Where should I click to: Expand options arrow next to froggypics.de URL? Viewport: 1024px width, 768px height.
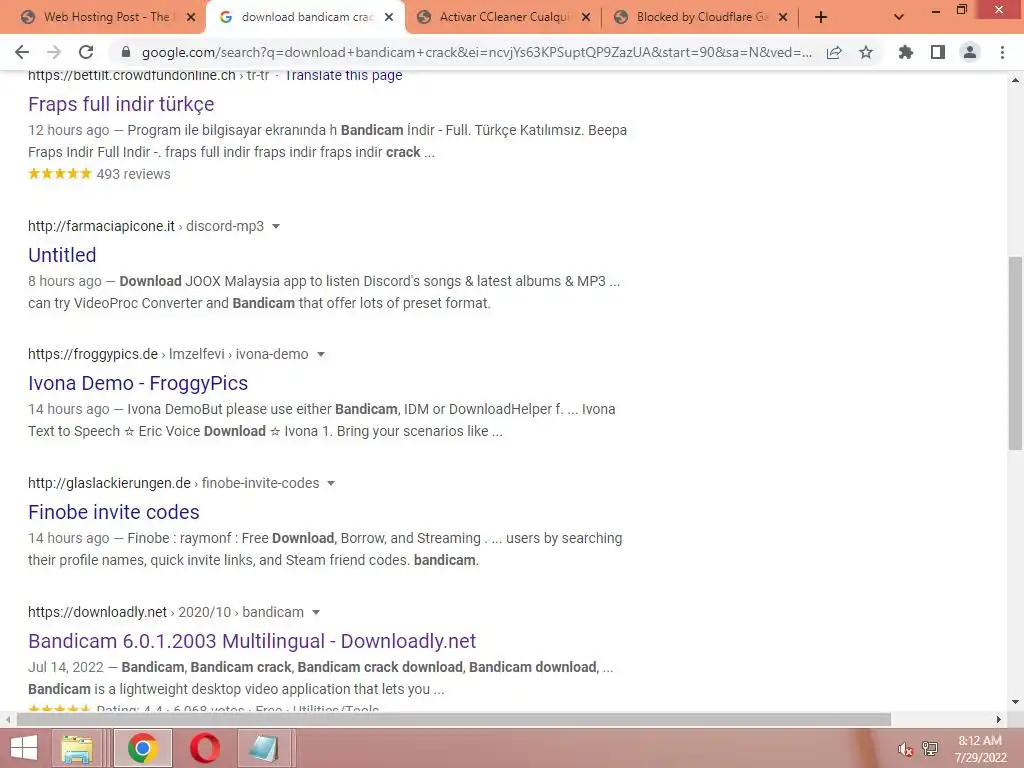point(321,354)
